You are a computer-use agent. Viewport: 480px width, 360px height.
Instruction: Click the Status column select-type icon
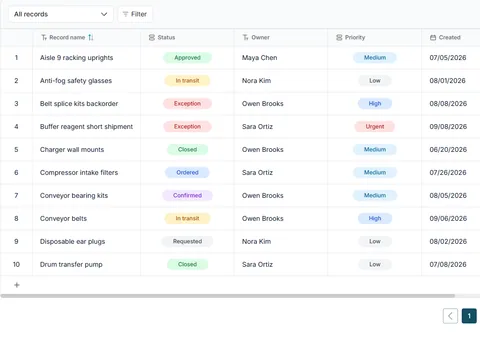(152, 37)
